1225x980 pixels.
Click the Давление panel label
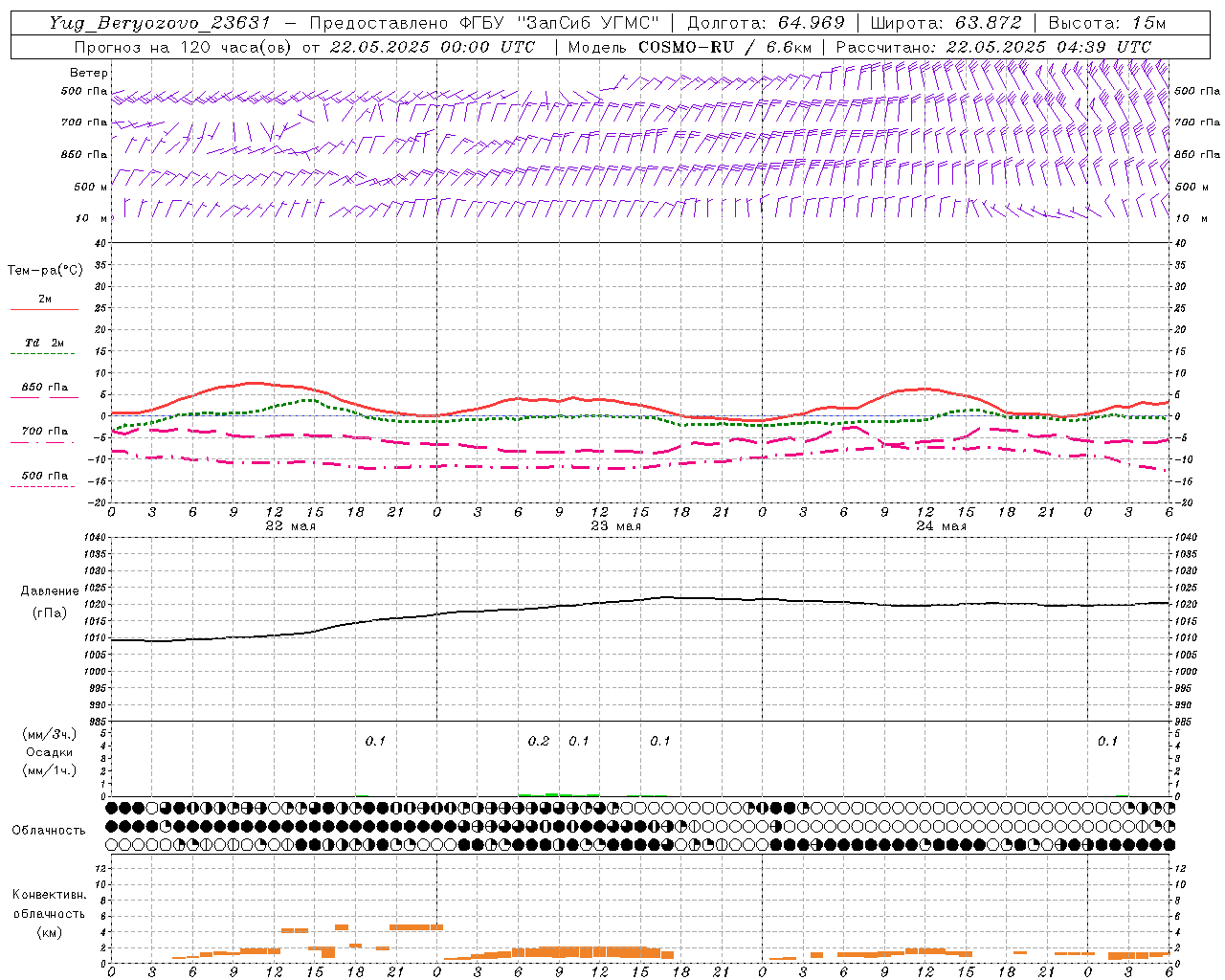pos(50,591)
